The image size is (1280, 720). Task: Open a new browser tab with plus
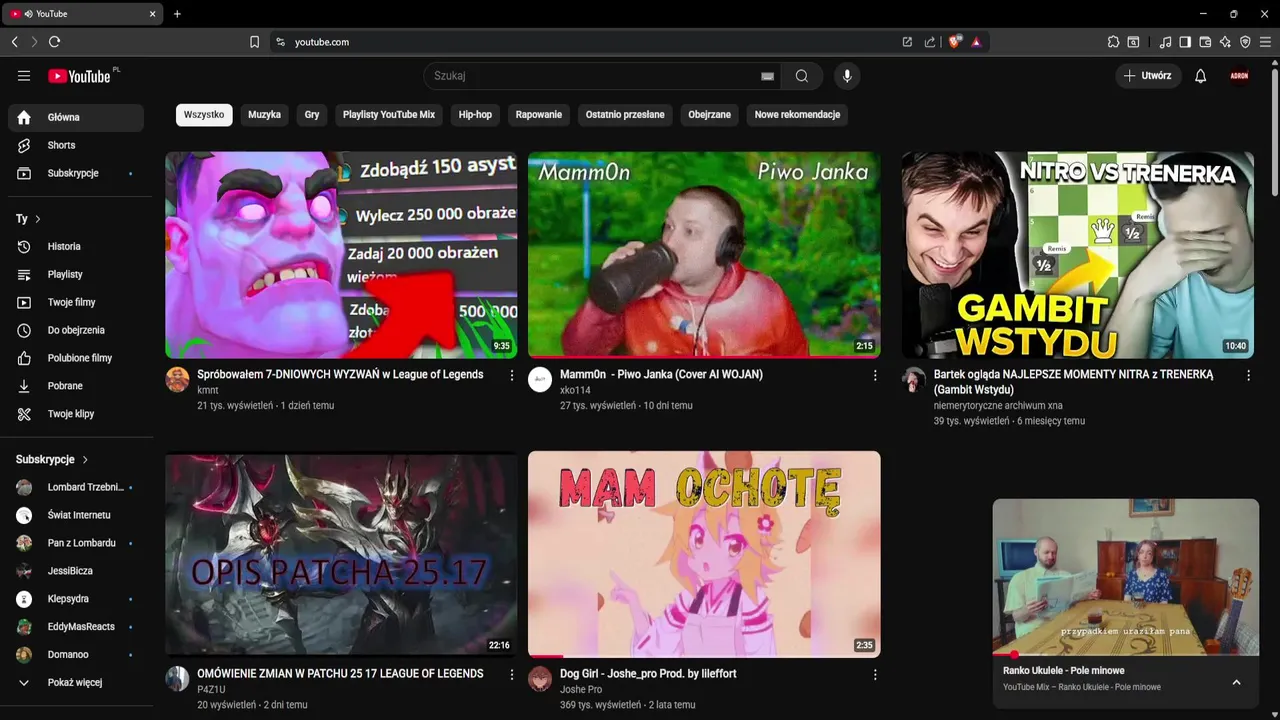tap(177, 14)
